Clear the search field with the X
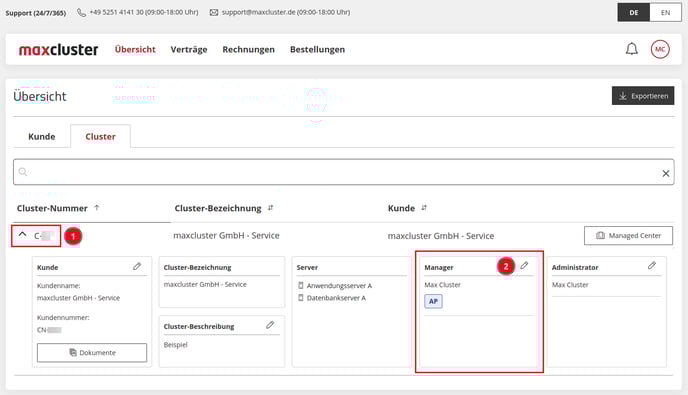Screen dimensions: 688x395 (666, 173)
